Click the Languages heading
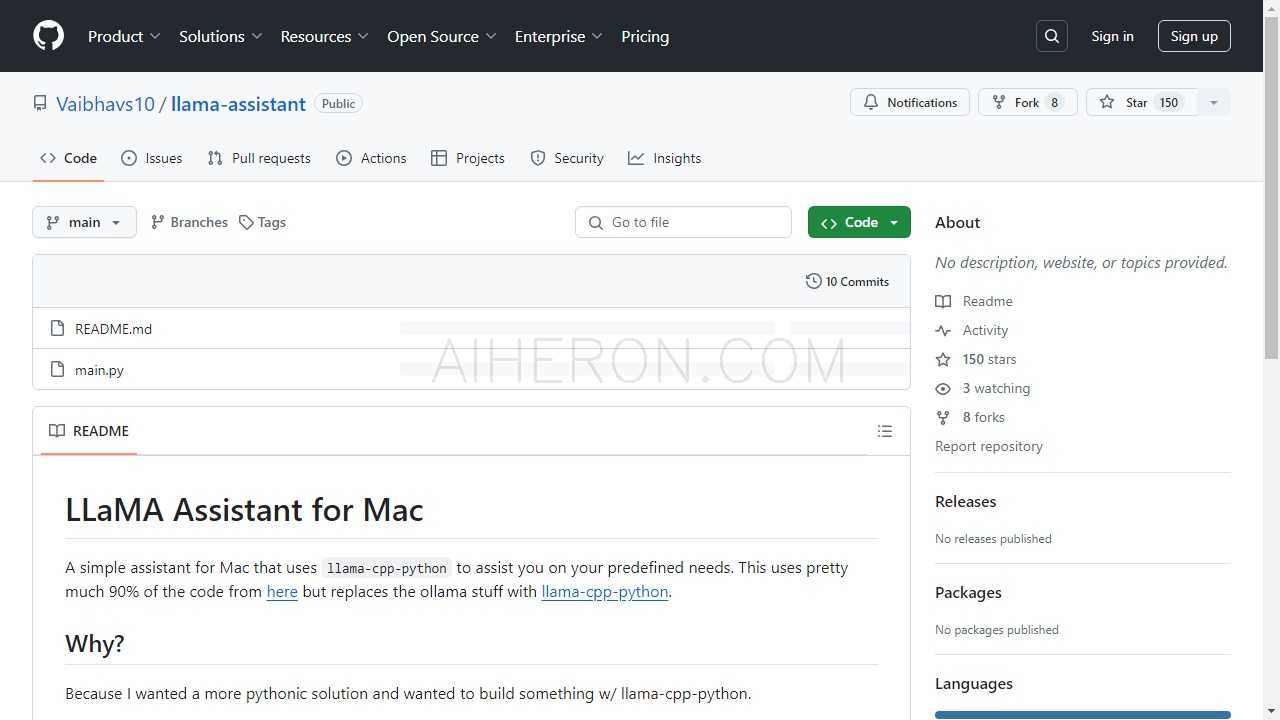 (974, 683)
